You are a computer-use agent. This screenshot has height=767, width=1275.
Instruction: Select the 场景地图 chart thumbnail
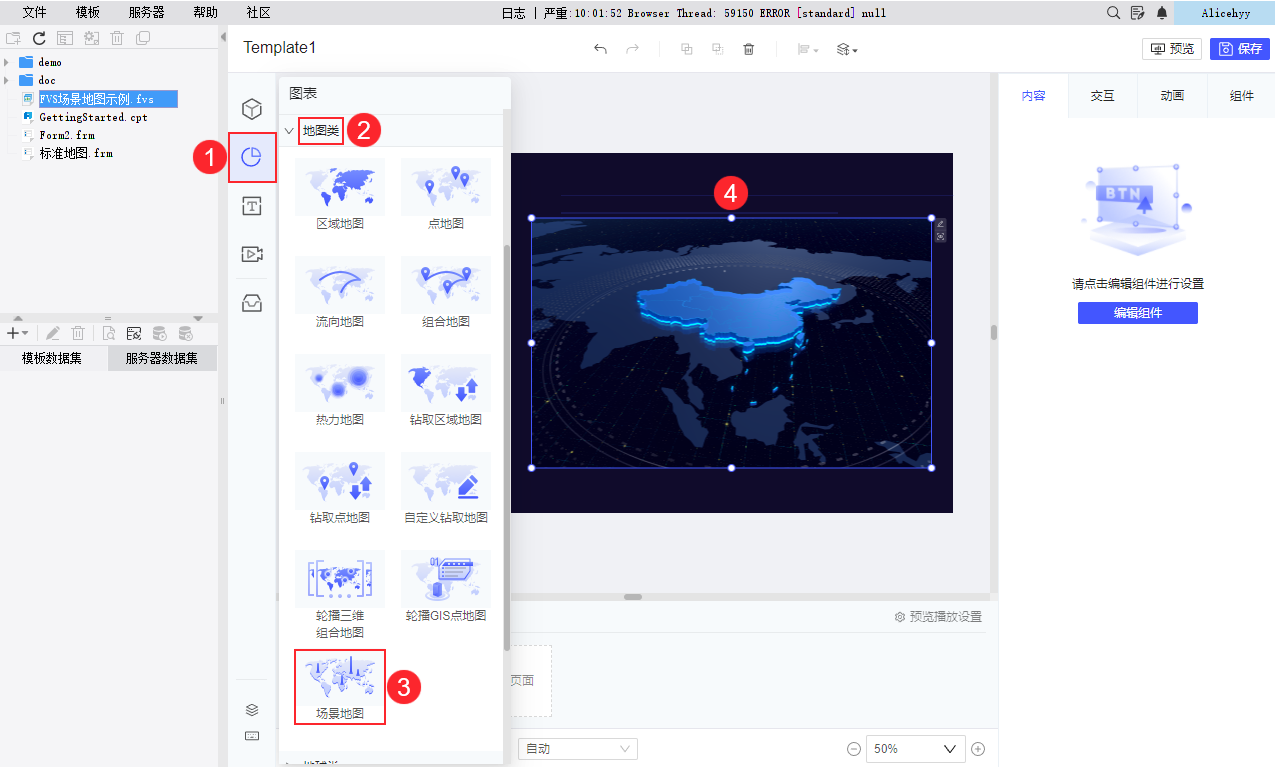(340, 686)
